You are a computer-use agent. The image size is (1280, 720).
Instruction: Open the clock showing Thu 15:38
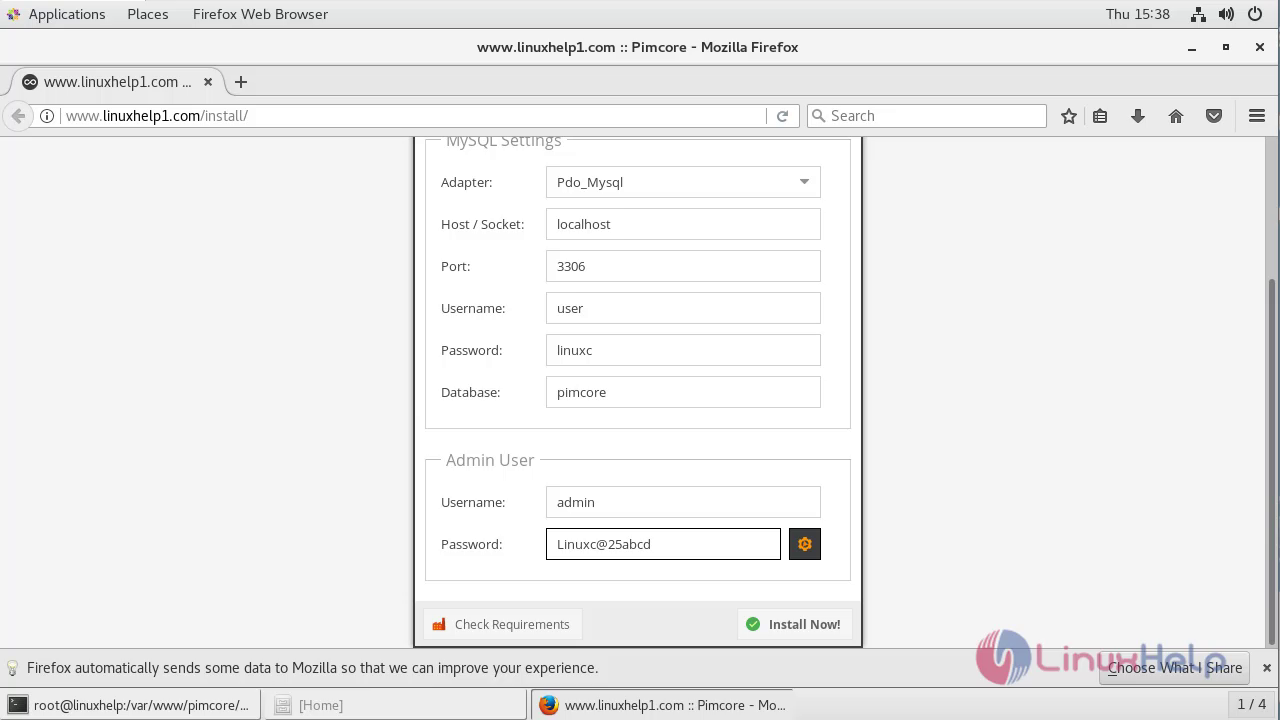(1137, 14)
